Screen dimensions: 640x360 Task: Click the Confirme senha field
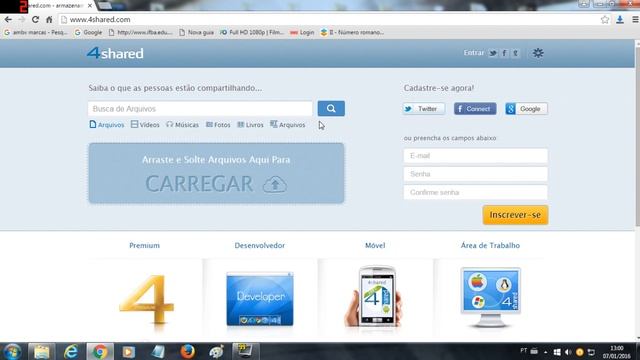click(x=476, y=192)
